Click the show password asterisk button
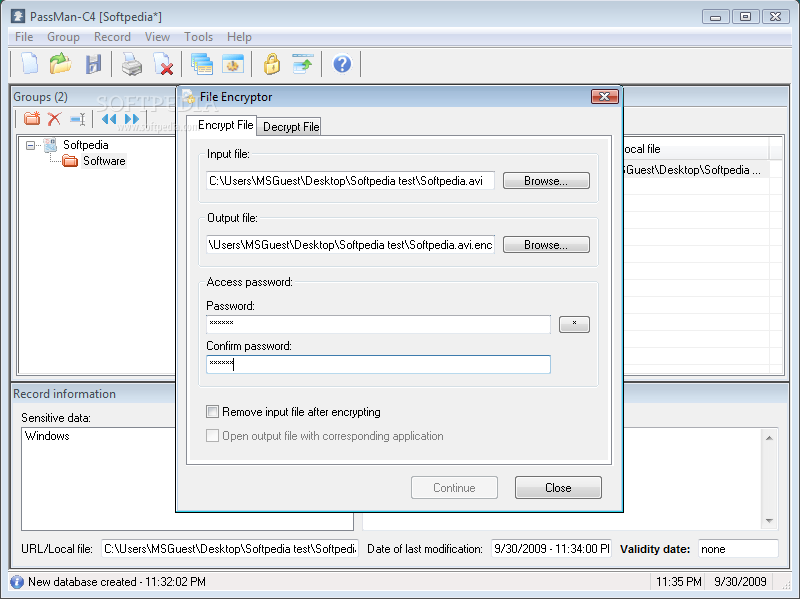 pos(574,324)
